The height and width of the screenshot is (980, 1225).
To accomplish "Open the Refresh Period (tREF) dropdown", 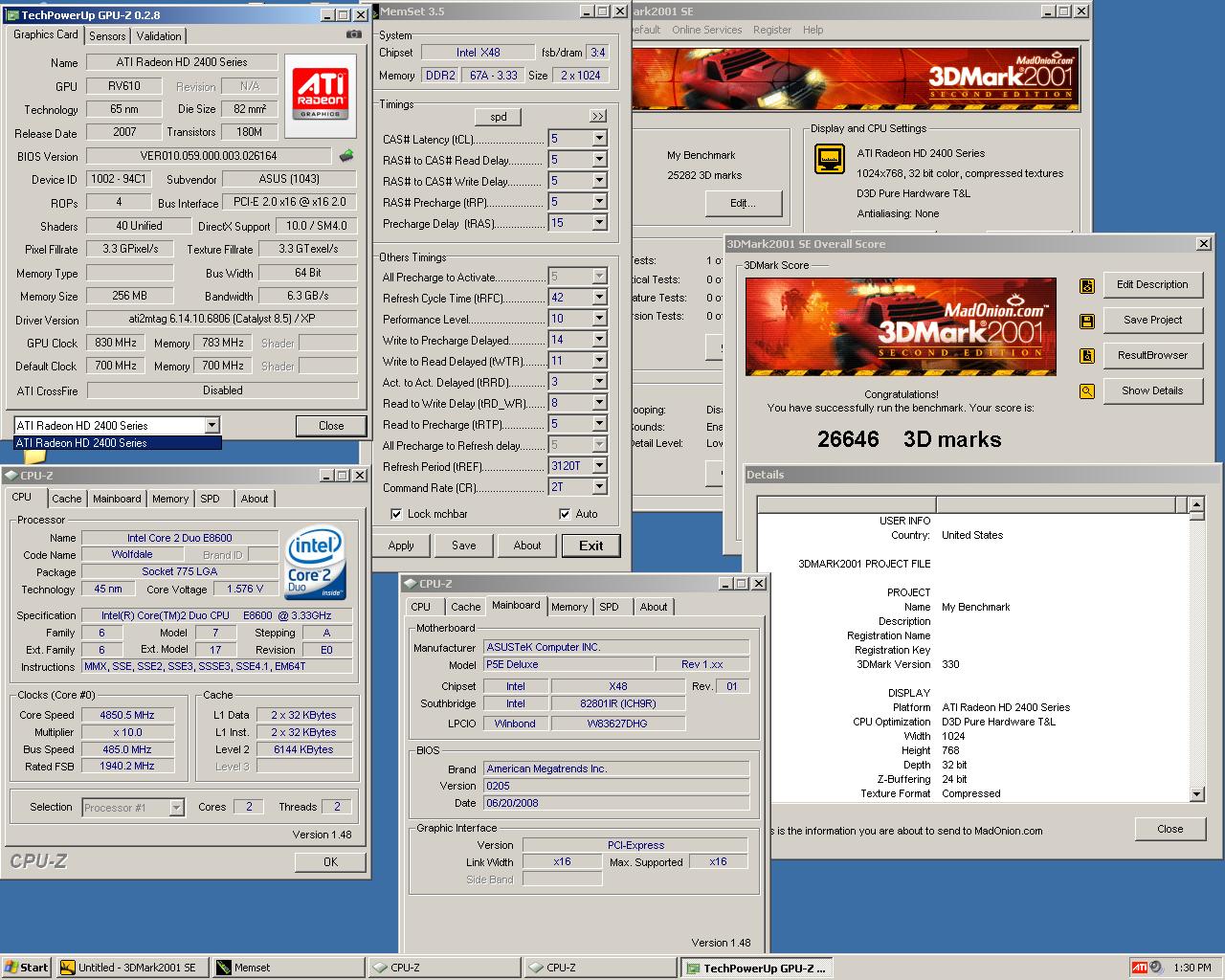I will (599, 466).
